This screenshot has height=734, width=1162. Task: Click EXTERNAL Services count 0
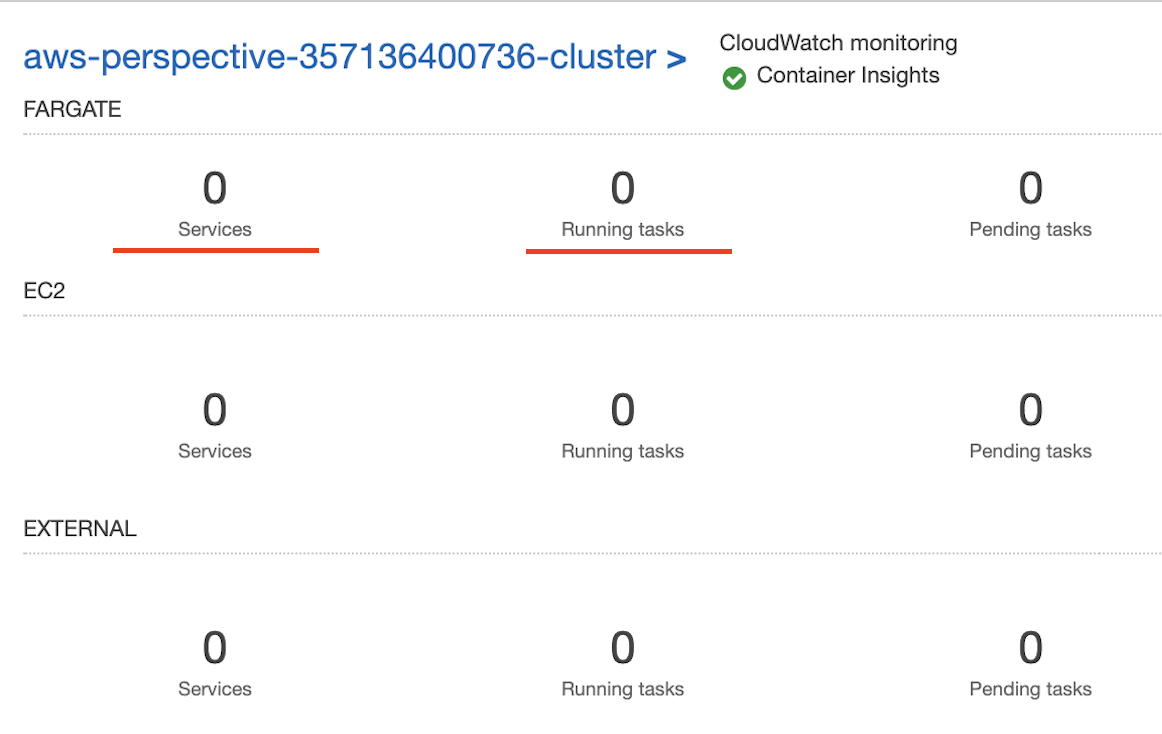pyautogui.click(x=215, y=648)
